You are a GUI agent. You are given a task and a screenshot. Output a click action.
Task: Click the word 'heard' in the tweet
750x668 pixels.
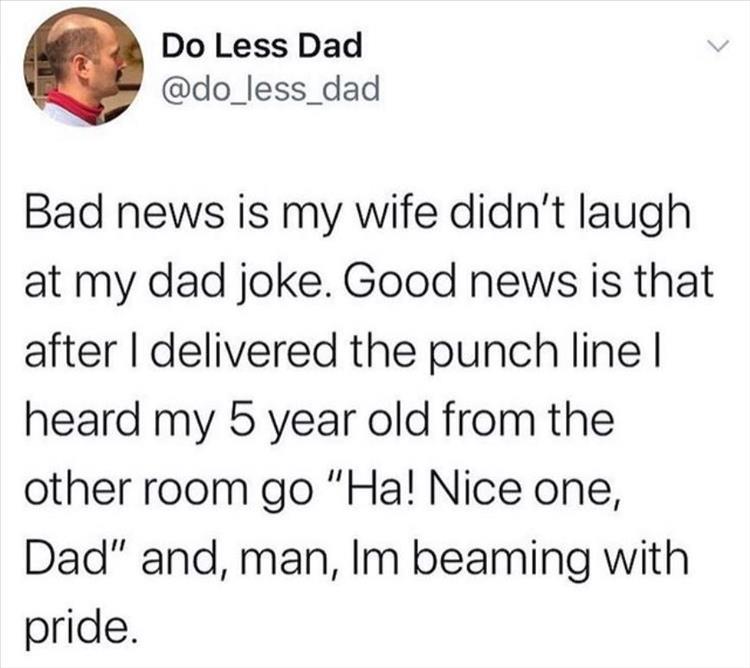pyautogui.click(x=82, y=419)
